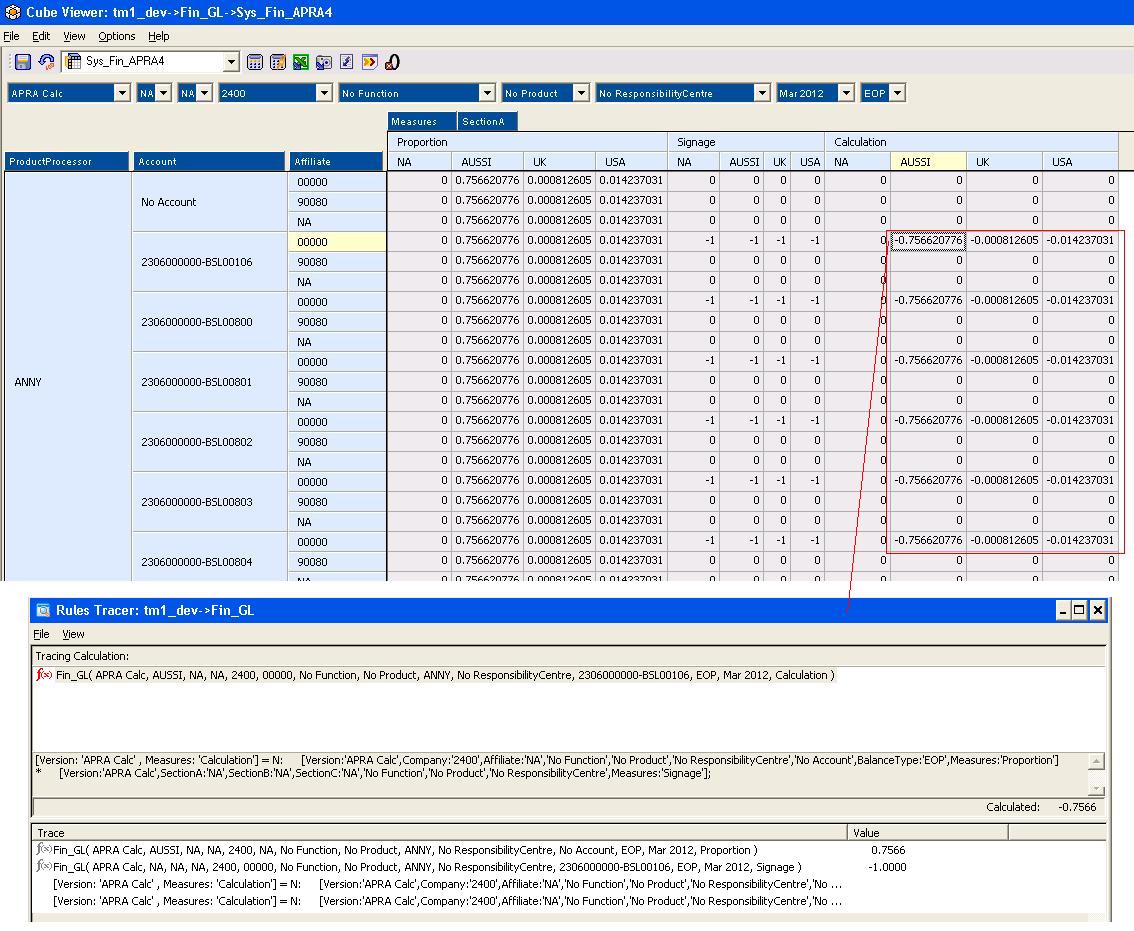
Task: Minimize the Rules Tracer window
Action: pos(1062,611)
